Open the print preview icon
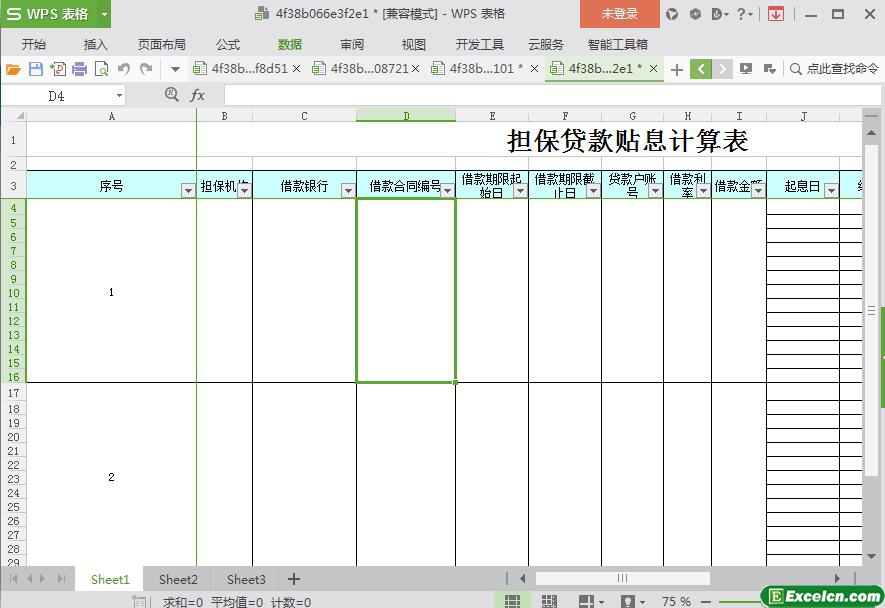Screen dimensions: 885x608 click(x=101, y=69)
